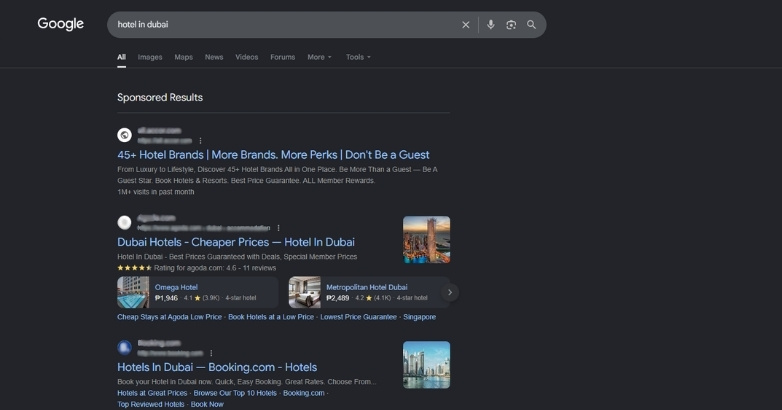Click the Omega Hotel price ₱1,946
Image resolution: width=782 pixels, height=410 pixels.
pyautogui.click(x=166, y=298)
